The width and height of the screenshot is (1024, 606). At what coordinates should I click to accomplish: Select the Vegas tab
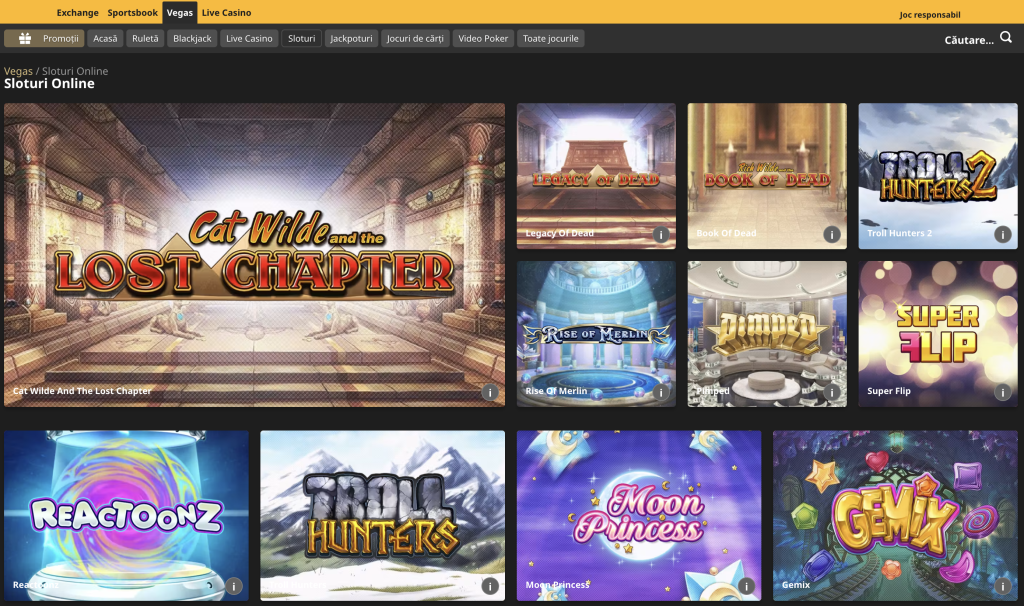coord(180,12)
